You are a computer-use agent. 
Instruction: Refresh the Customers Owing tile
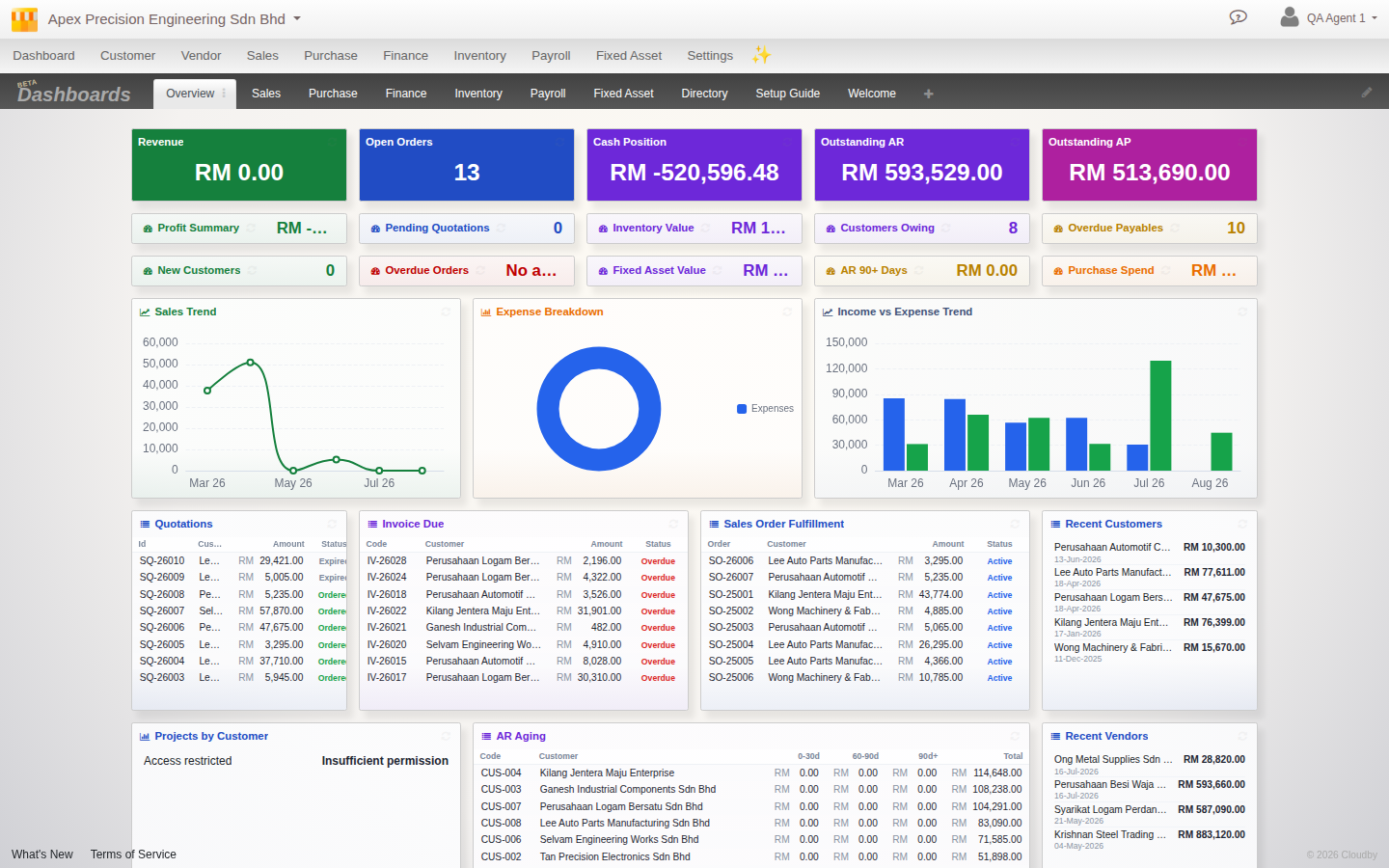coord(946,229)
